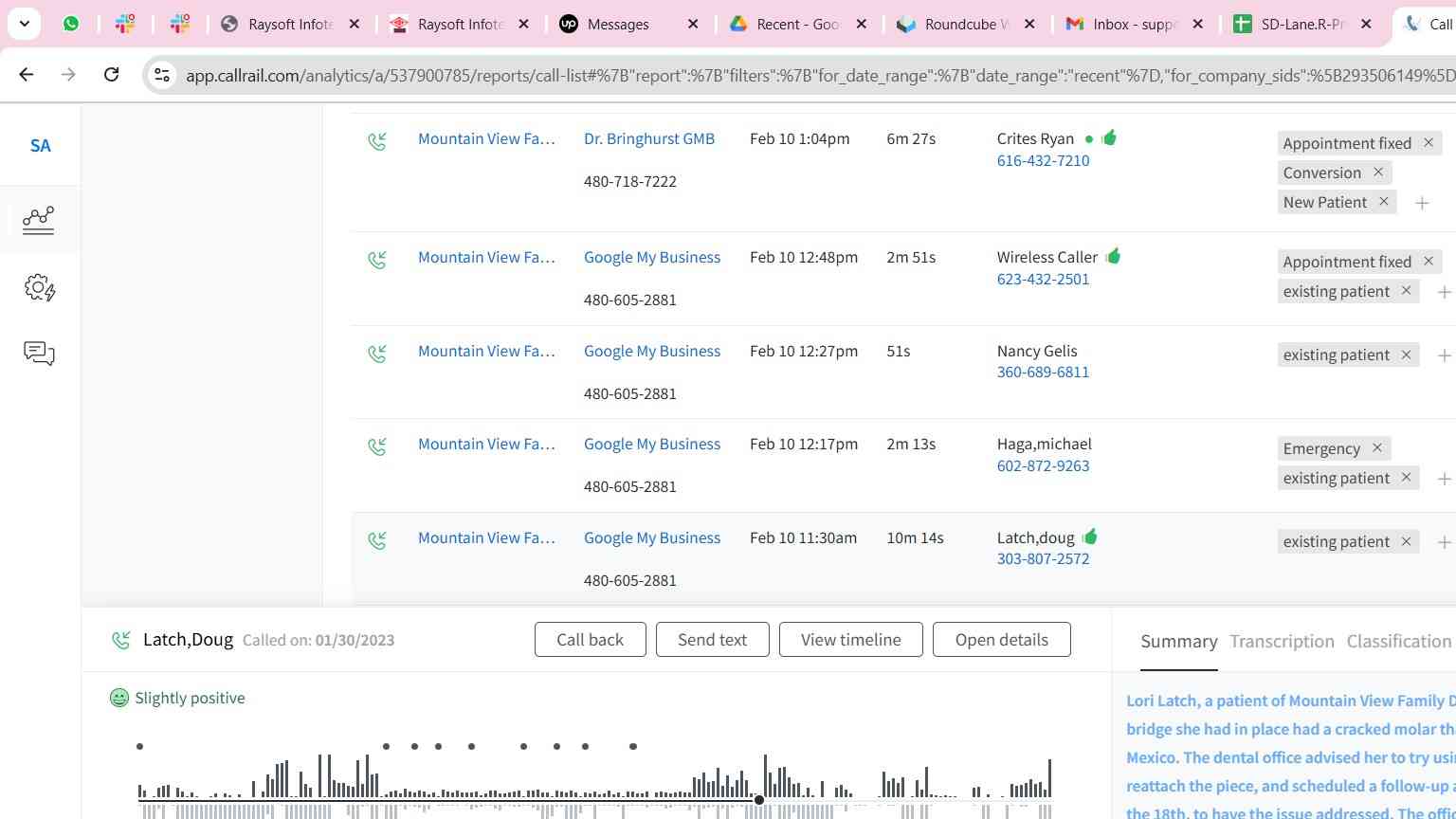Open the Messages browser tab
This screenshot has width=1456, height=819.
pyautogui.click(x=629, y=24)
